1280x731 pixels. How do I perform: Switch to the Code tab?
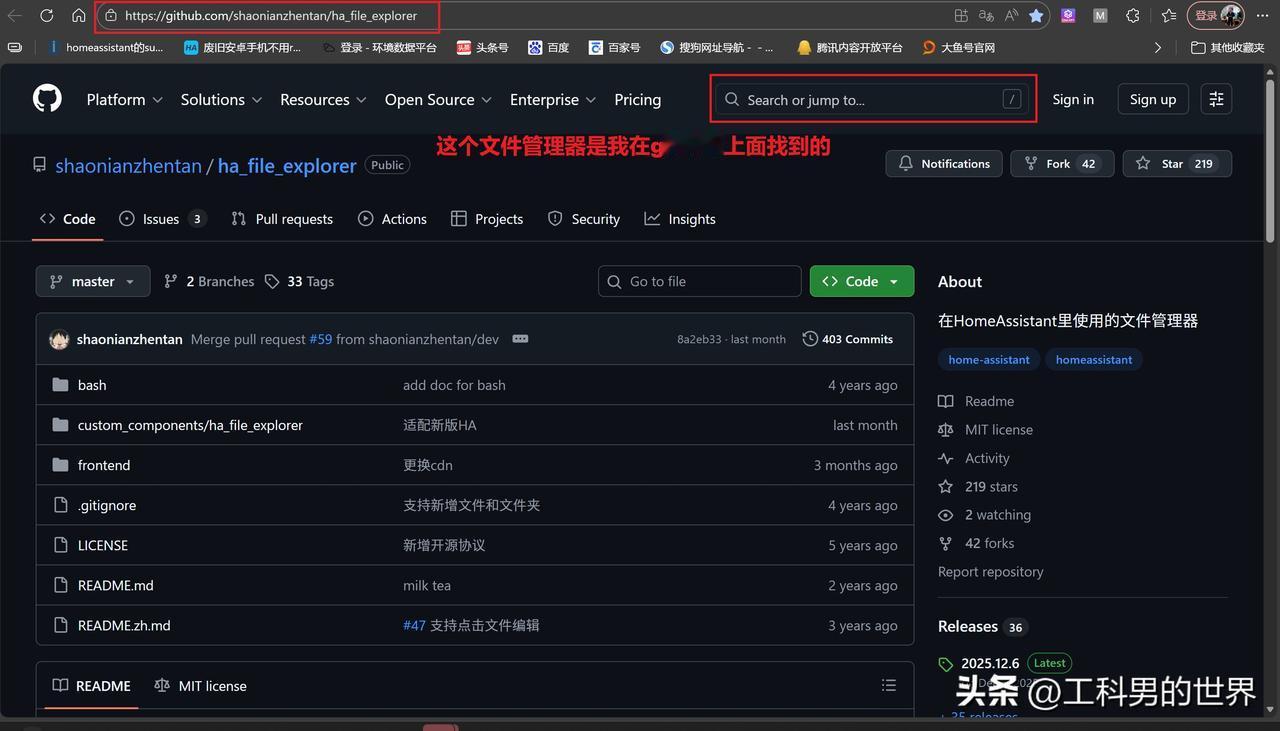[68, 219]
